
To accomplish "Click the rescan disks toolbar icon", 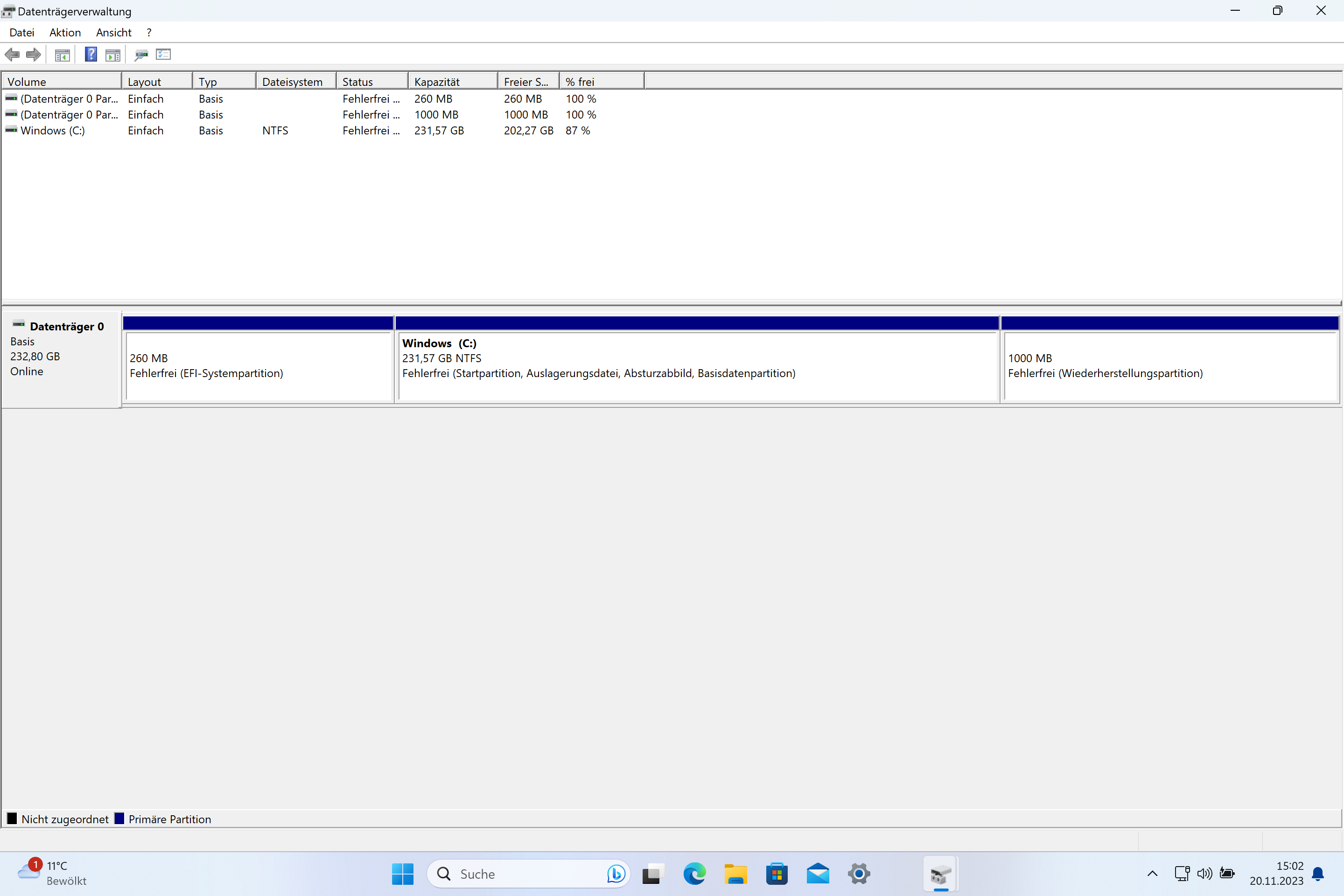I will (x=140, y=55).
